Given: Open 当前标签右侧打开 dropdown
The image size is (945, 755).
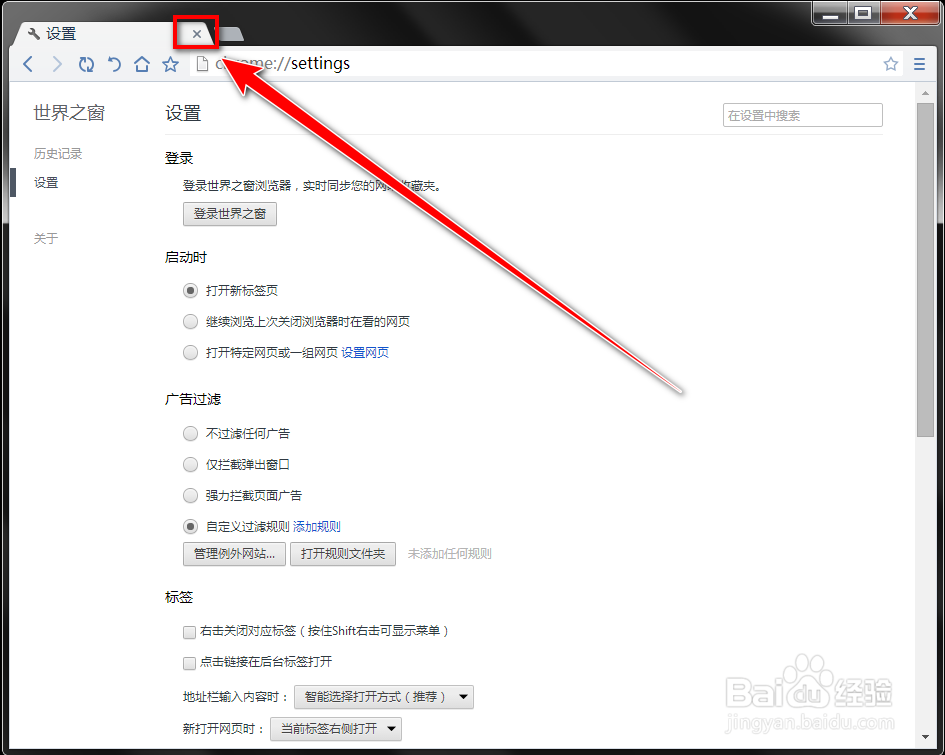Looking at the screenshot, I should (x=336, y=729).
